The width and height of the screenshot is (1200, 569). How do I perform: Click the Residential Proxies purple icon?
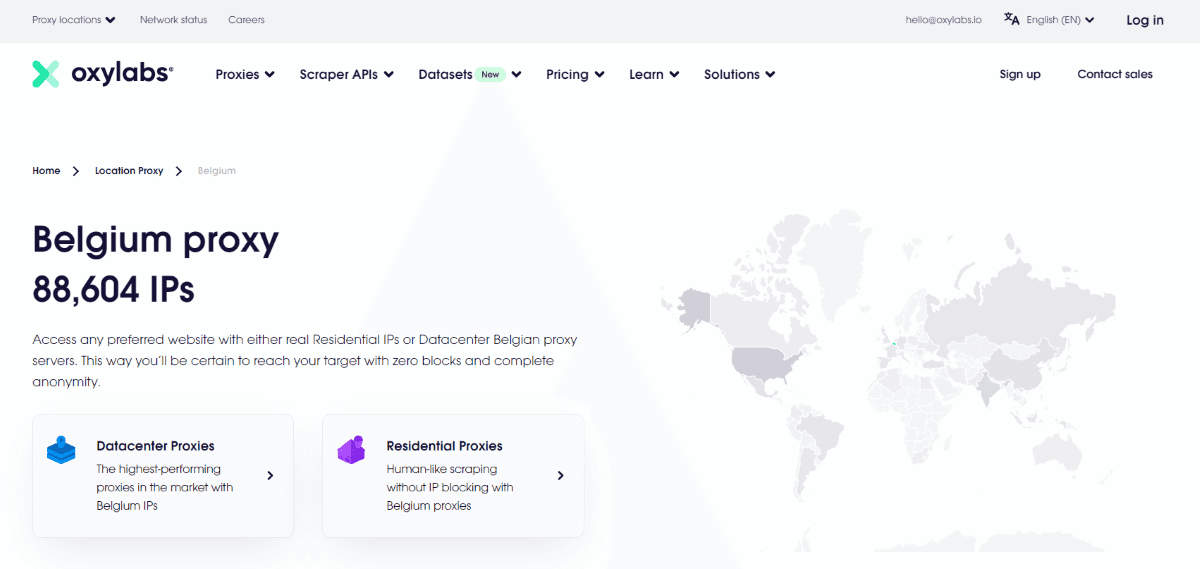tap(352, 449)
